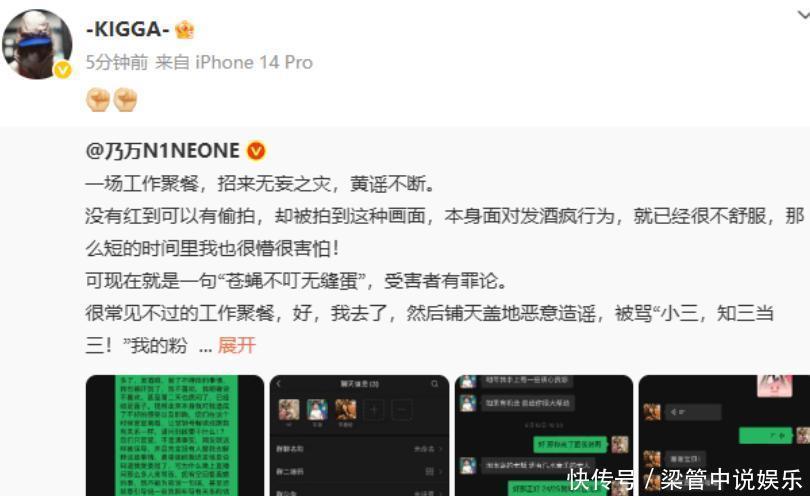Screen dimensions: 810x496
Task: Click the orange verified badge next to 乃万N1NEONE
Action: click(256, 151)
